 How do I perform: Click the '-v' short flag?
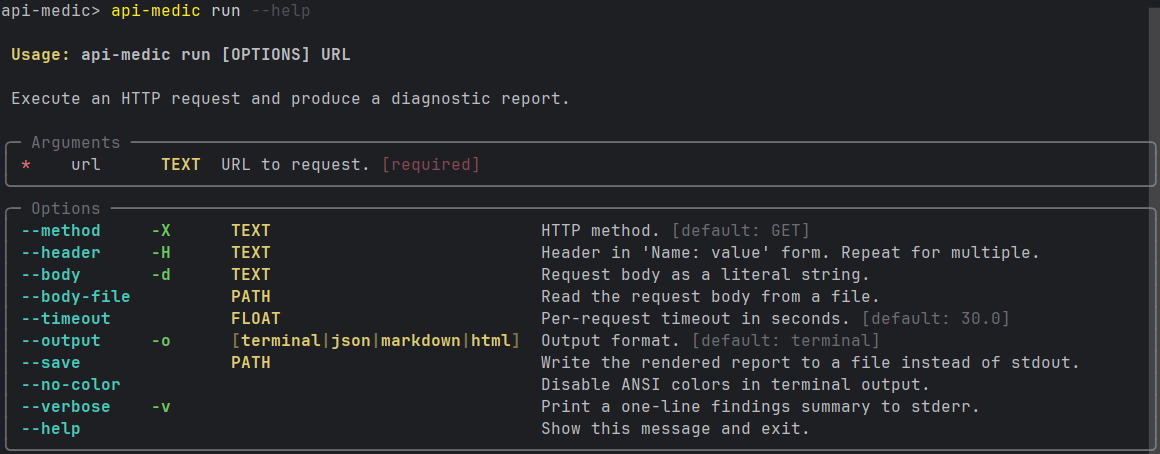[161, 407]
